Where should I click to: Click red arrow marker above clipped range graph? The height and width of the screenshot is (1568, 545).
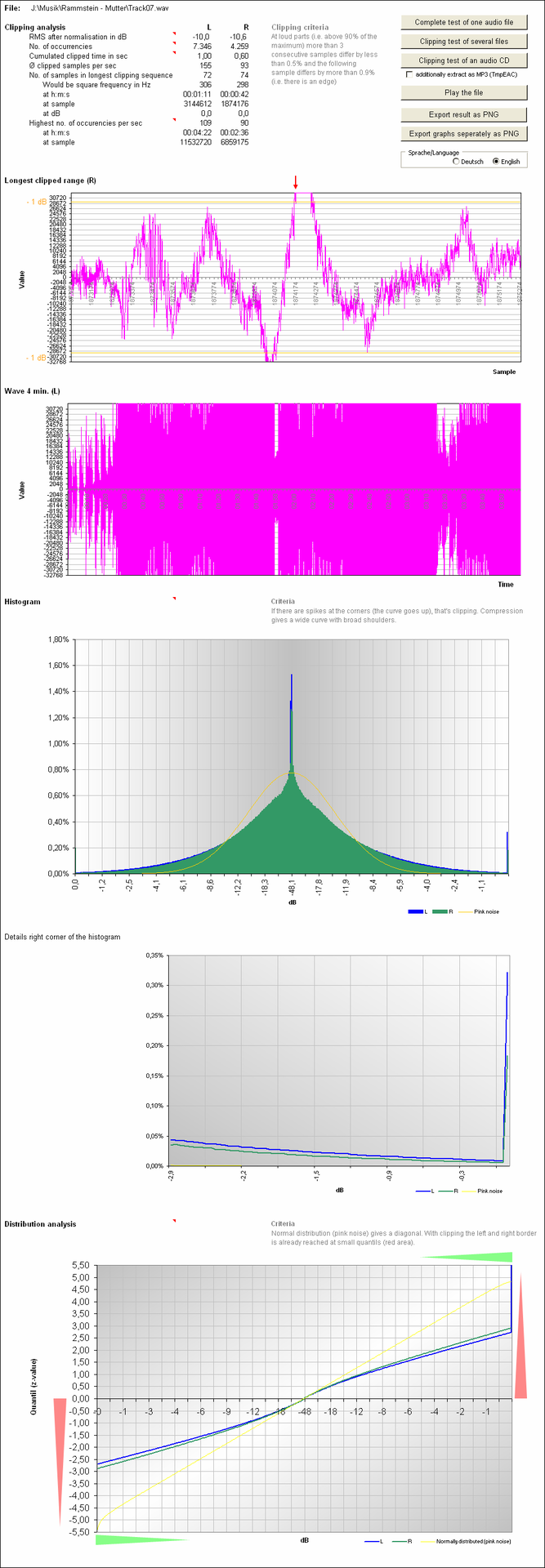(296, 182)
